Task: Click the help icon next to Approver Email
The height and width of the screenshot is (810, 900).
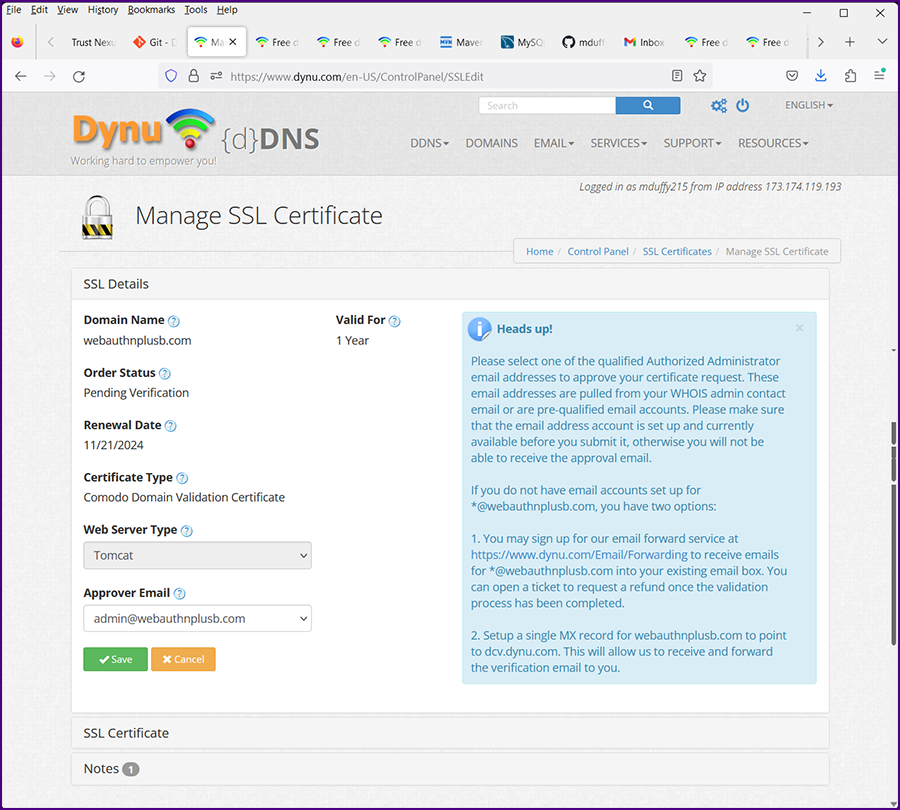Action: (x=180, y=594)
